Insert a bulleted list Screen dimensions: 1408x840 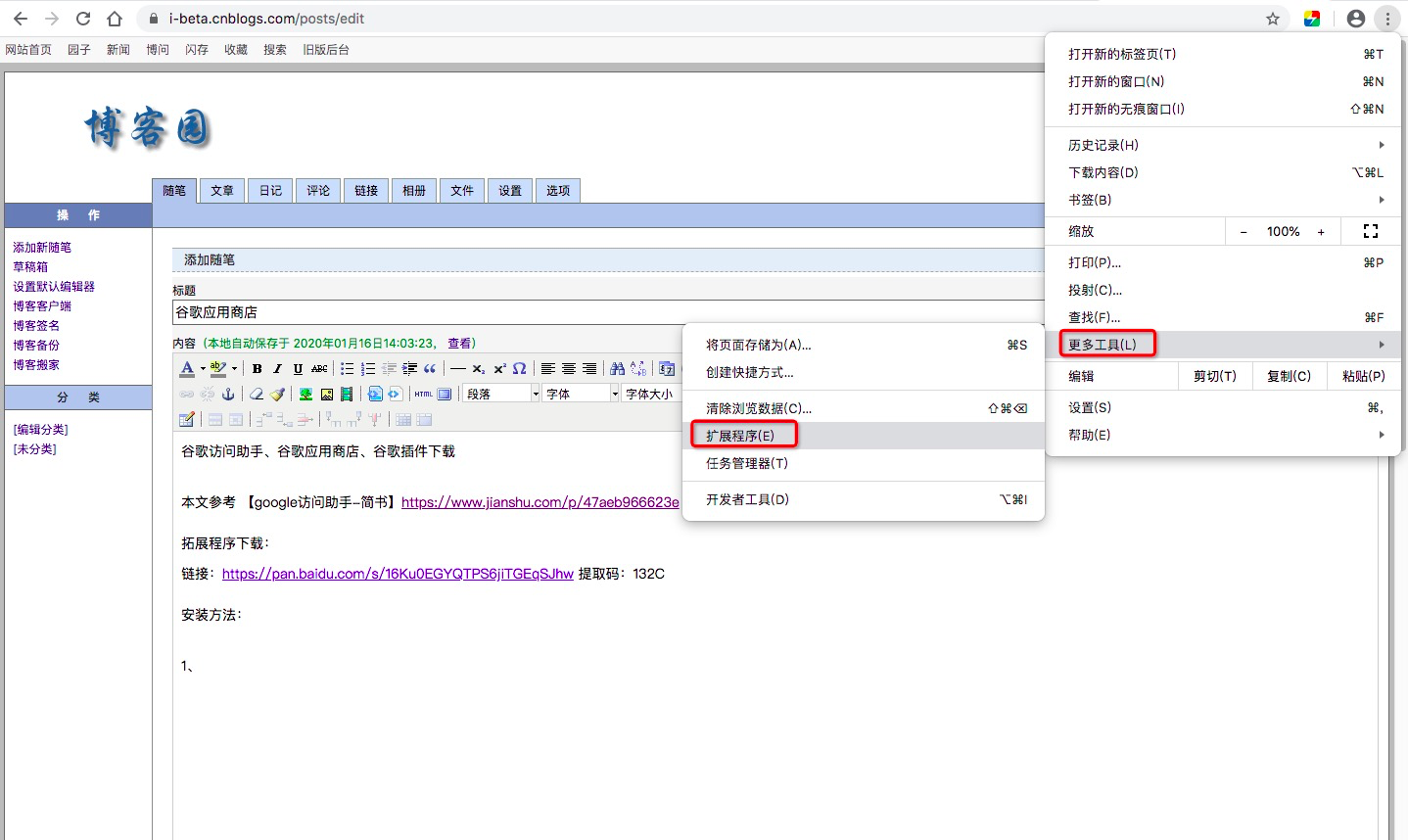point(347,369)
